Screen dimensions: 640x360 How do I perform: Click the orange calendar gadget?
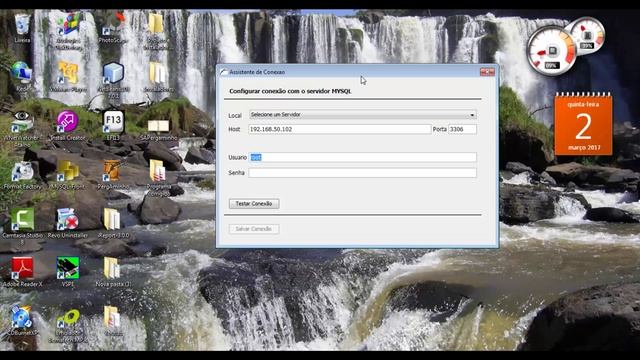coord(583,124)
